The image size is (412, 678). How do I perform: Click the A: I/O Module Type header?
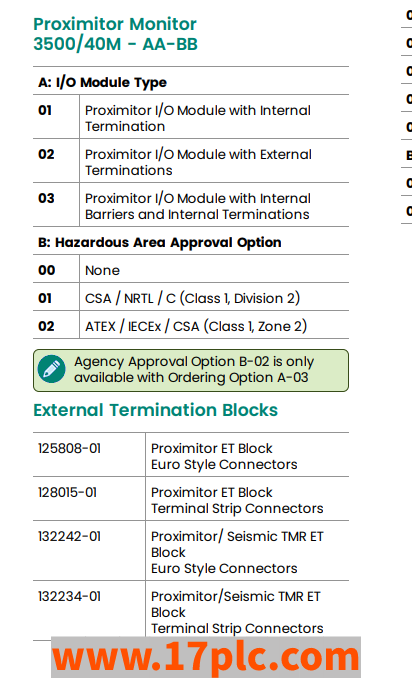[x=102, y=82]
